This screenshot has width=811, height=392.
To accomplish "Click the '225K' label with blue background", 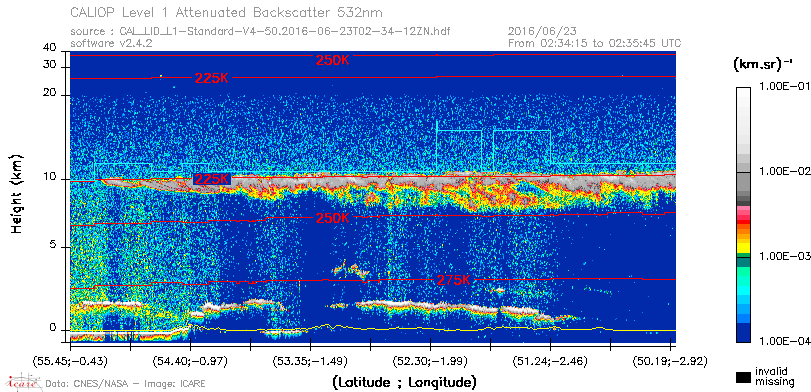I will (212, 179).
